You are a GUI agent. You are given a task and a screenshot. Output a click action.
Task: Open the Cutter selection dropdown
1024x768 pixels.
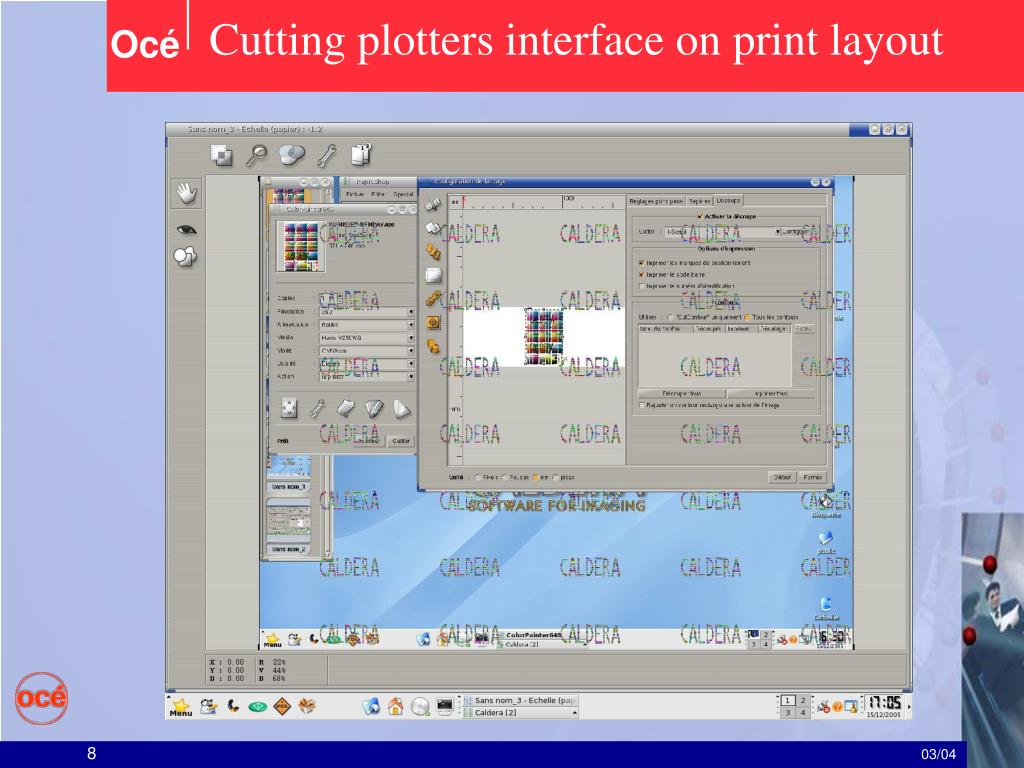point(722,232)
